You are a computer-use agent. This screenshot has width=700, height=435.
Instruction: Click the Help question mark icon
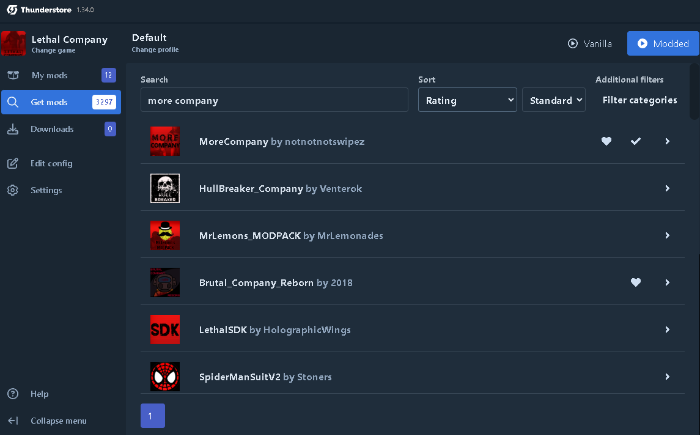tap(13, 393)
